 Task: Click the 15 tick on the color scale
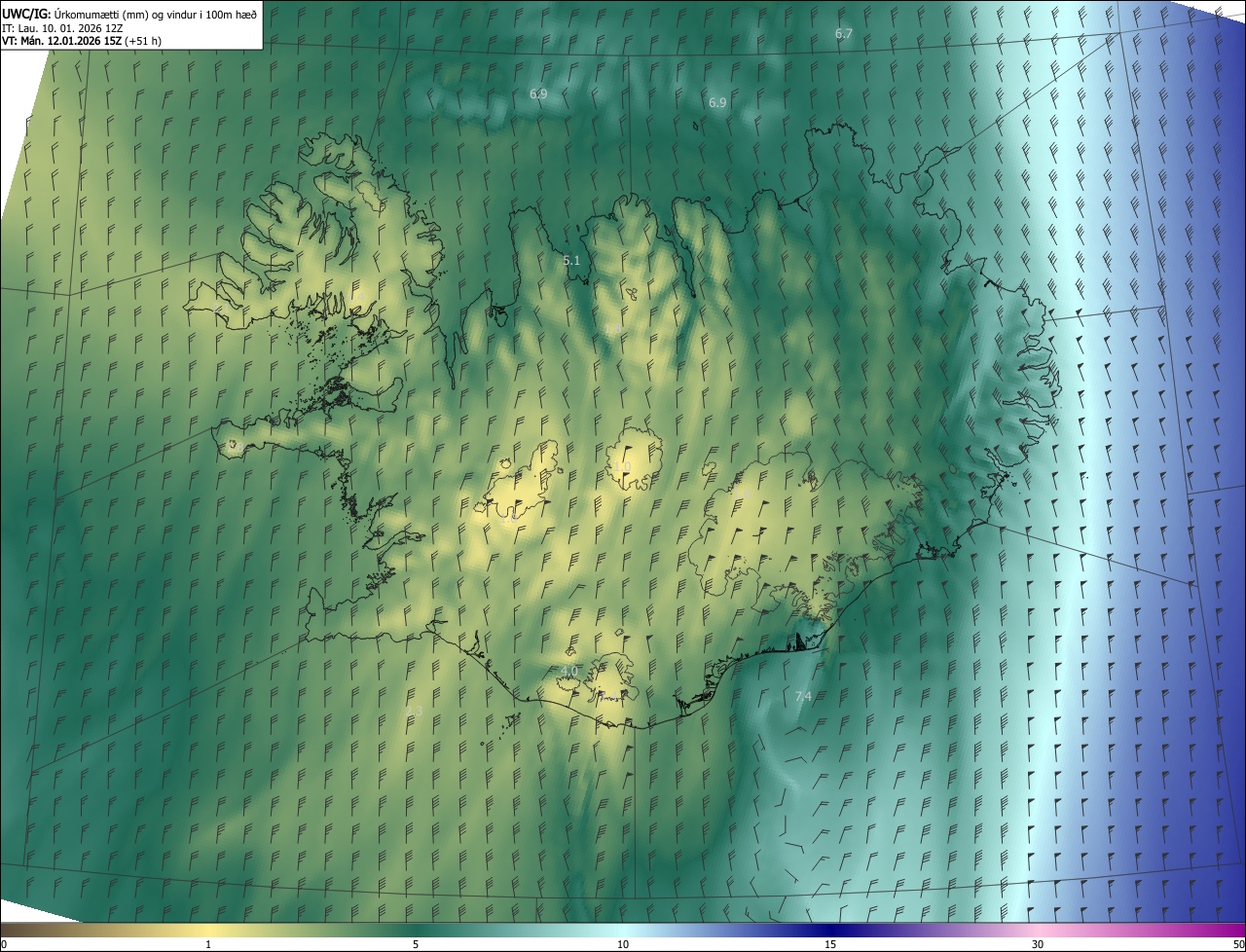point(830,945)
